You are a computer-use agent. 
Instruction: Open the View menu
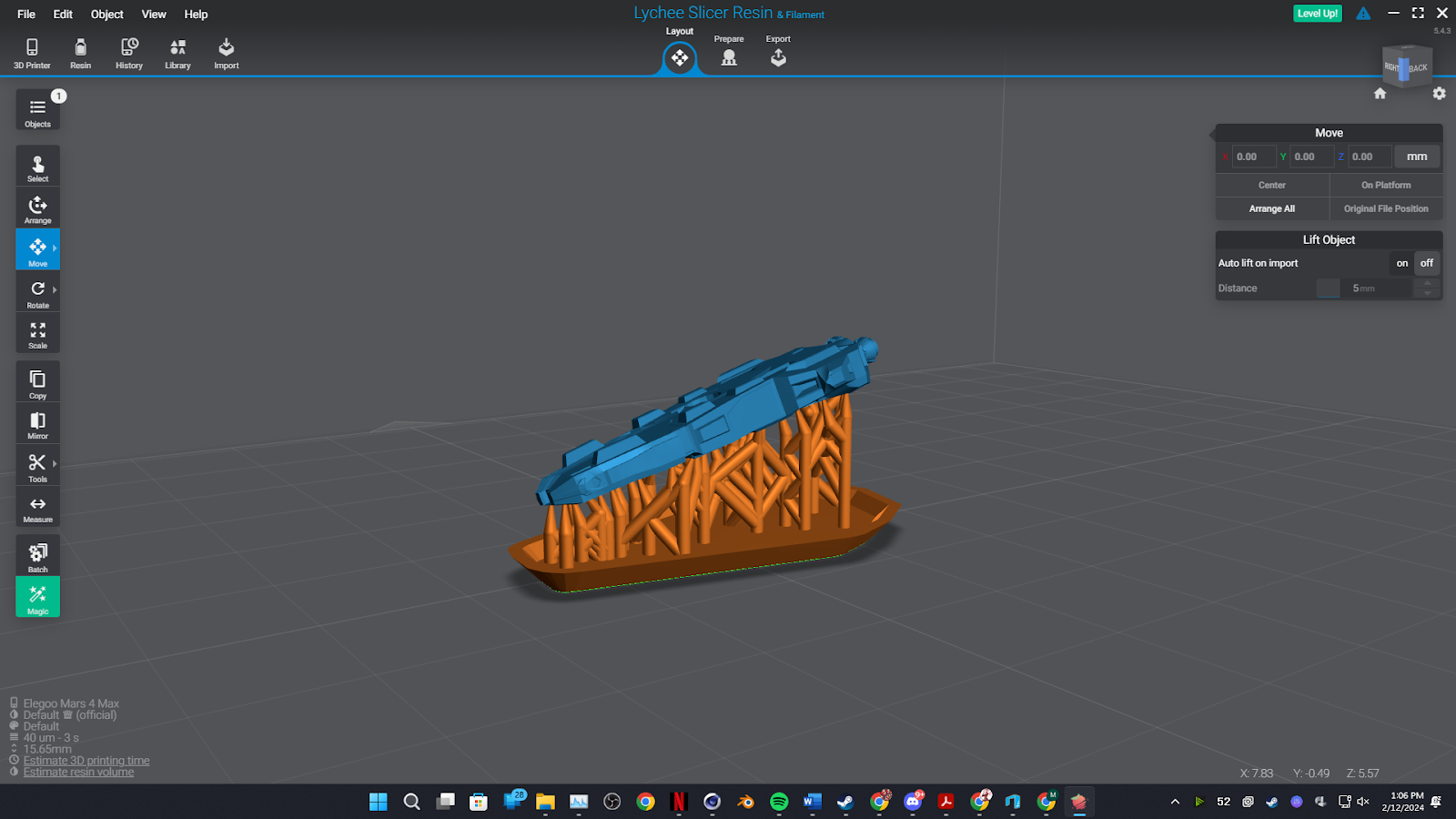click(x=154, y=14)
